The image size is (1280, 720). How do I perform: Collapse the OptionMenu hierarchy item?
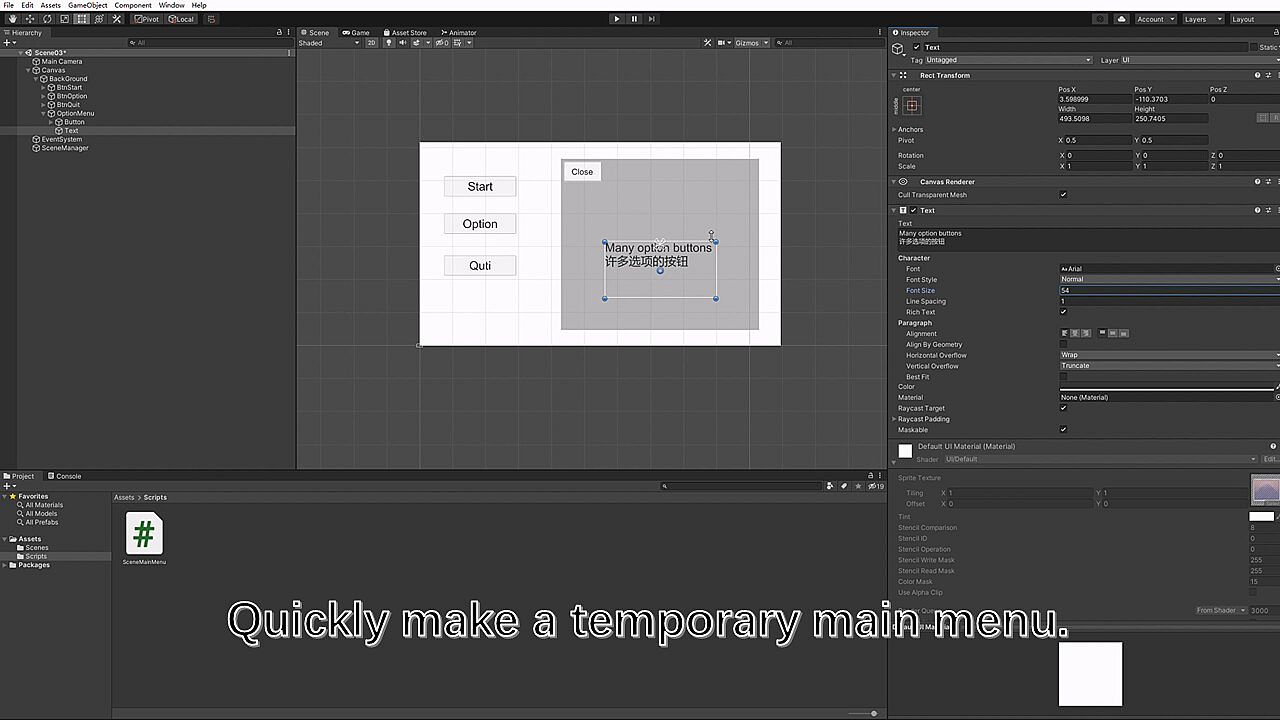pyautogui.click(x=44, y=114)
